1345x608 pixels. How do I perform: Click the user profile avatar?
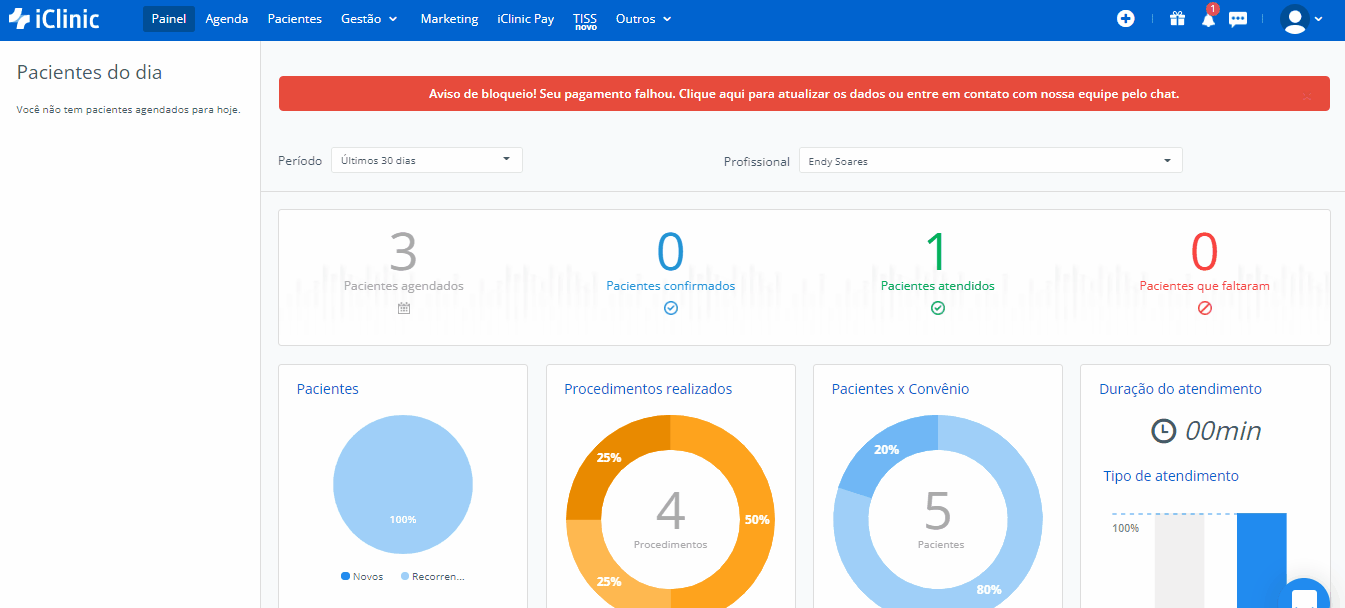coord(1295,19)
